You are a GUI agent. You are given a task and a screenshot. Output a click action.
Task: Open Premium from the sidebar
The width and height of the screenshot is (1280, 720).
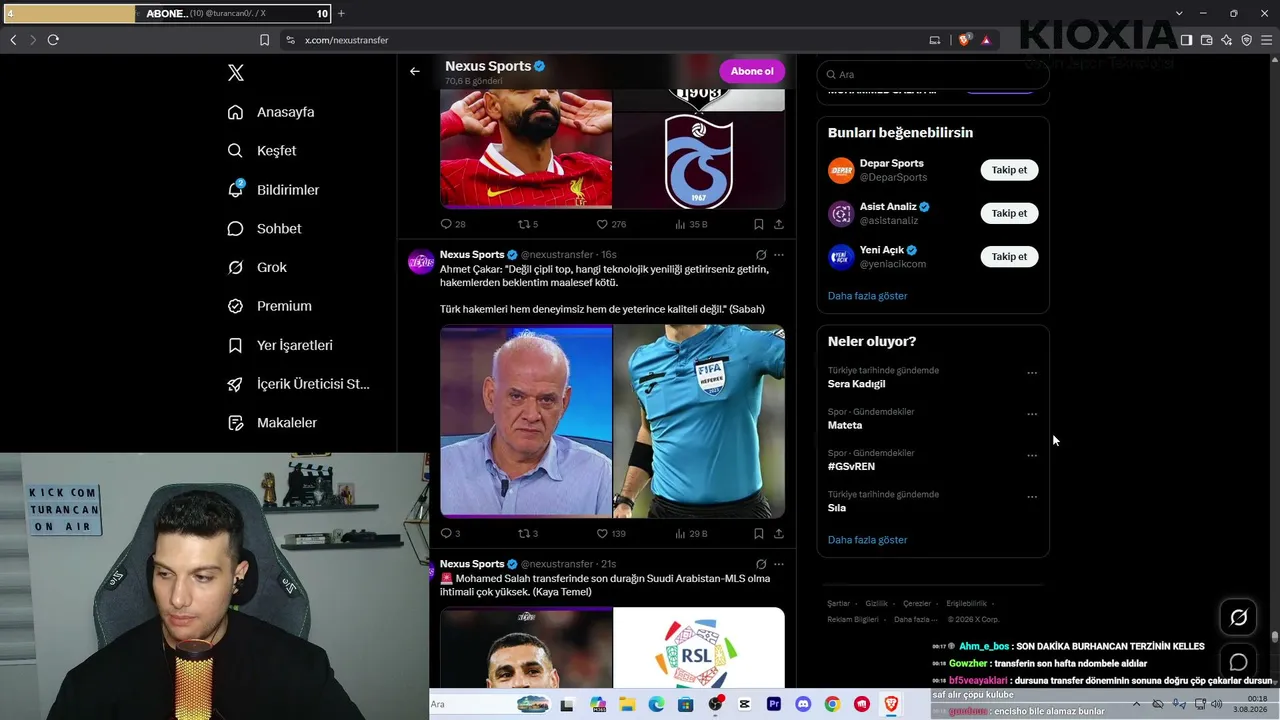point(269,306)
